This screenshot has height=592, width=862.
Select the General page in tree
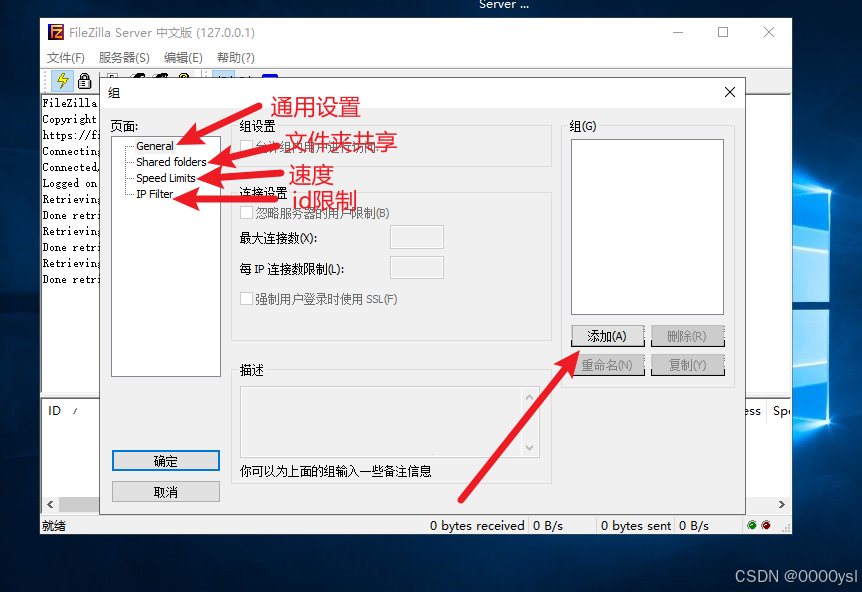tap(154, 146)
